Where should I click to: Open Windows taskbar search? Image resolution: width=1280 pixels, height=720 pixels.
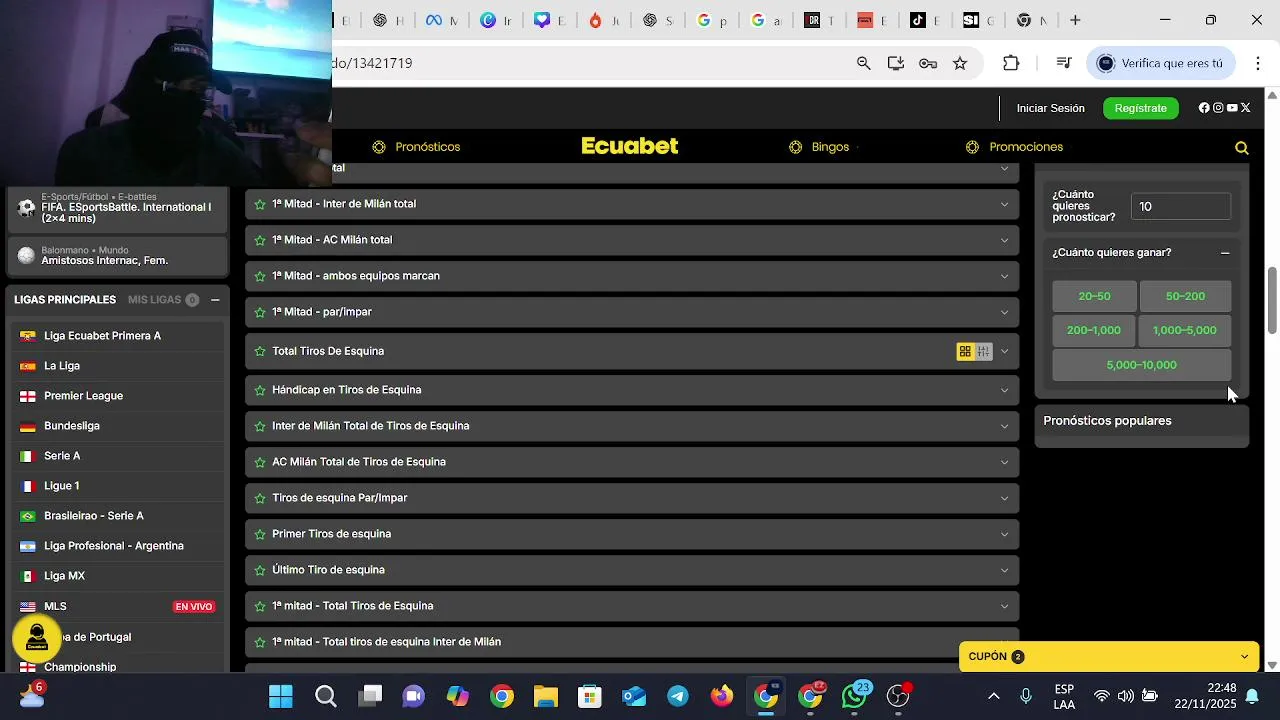[x=326, y=696]
